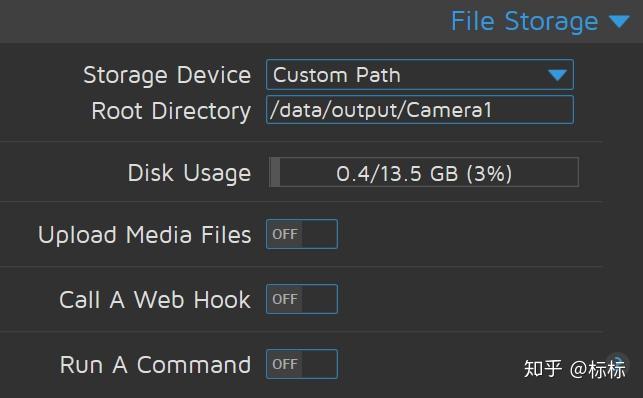Viewport: 643px width, 398px height.
Task: Focus the Root Directory path input field
Action: point(420,109)
